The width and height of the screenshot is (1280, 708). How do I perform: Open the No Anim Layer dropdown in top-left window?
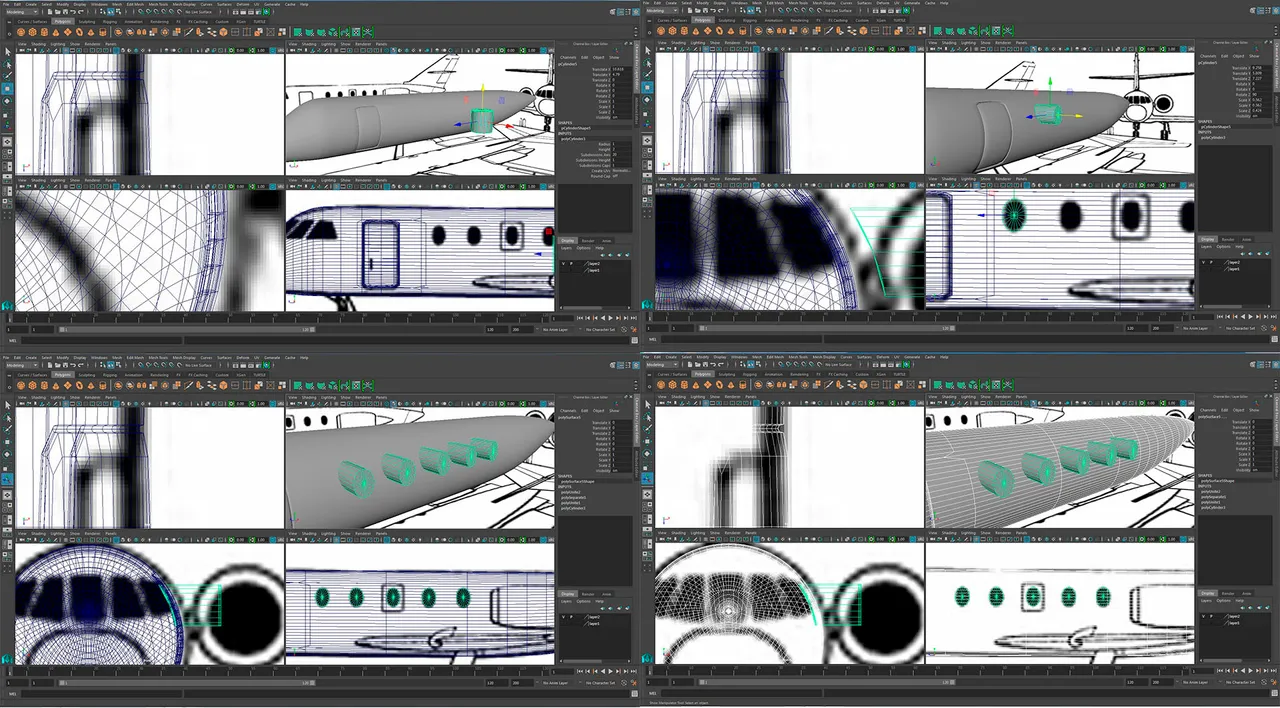[x=555, y=329]
